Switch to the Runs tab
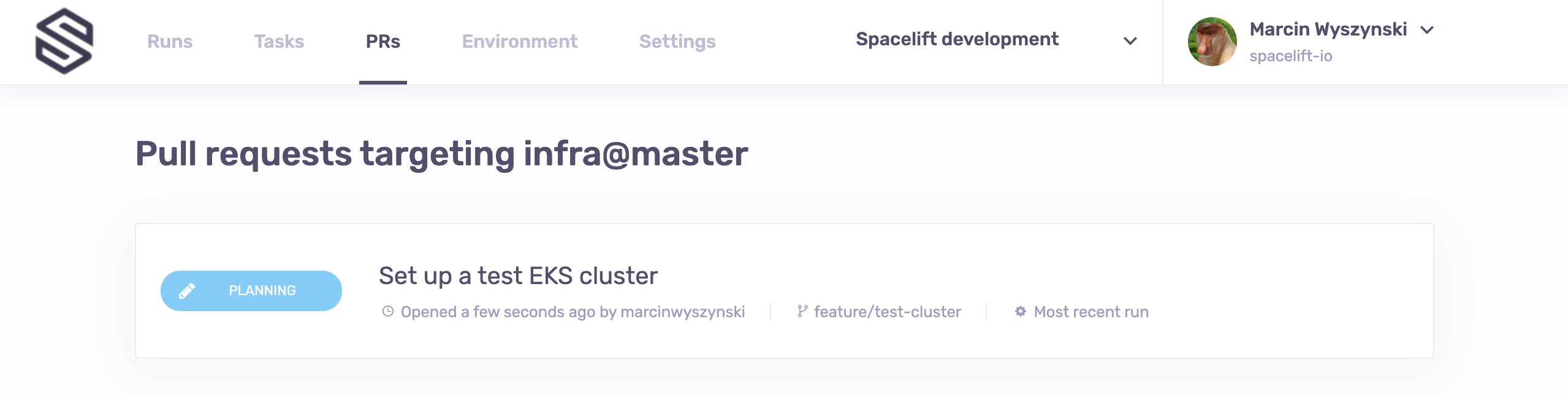The image size is (1568, 398). click(170, 42)
